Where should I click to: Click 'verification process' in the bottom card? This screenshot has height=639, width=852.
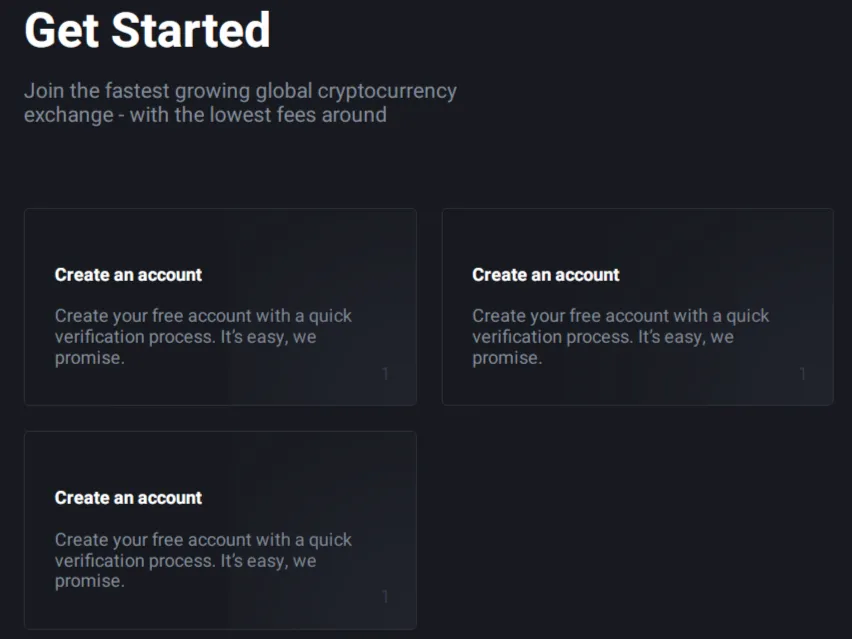[x=135, y=561]
